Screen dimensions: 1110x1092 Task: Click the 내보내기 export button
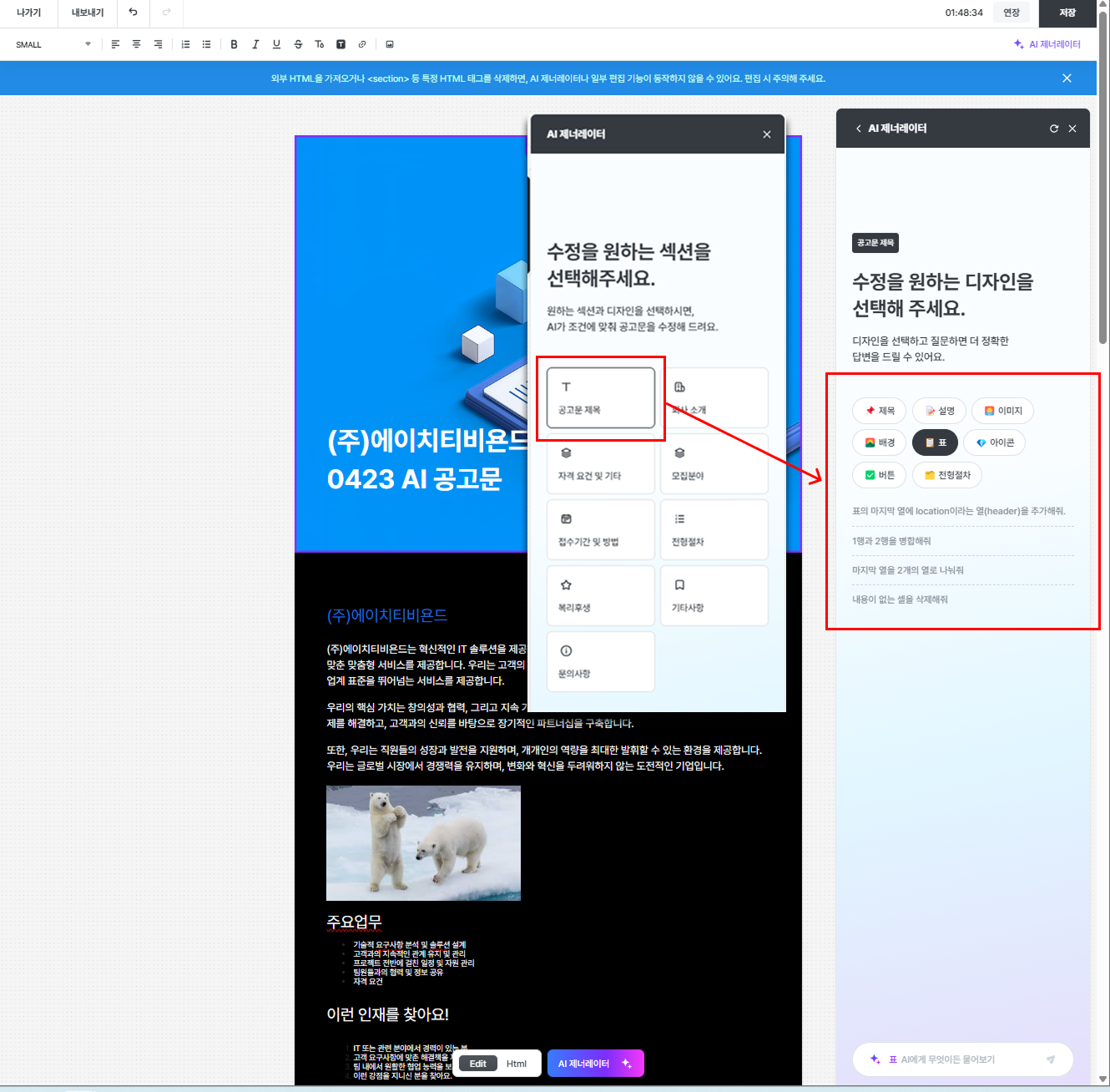click(88, 13)
